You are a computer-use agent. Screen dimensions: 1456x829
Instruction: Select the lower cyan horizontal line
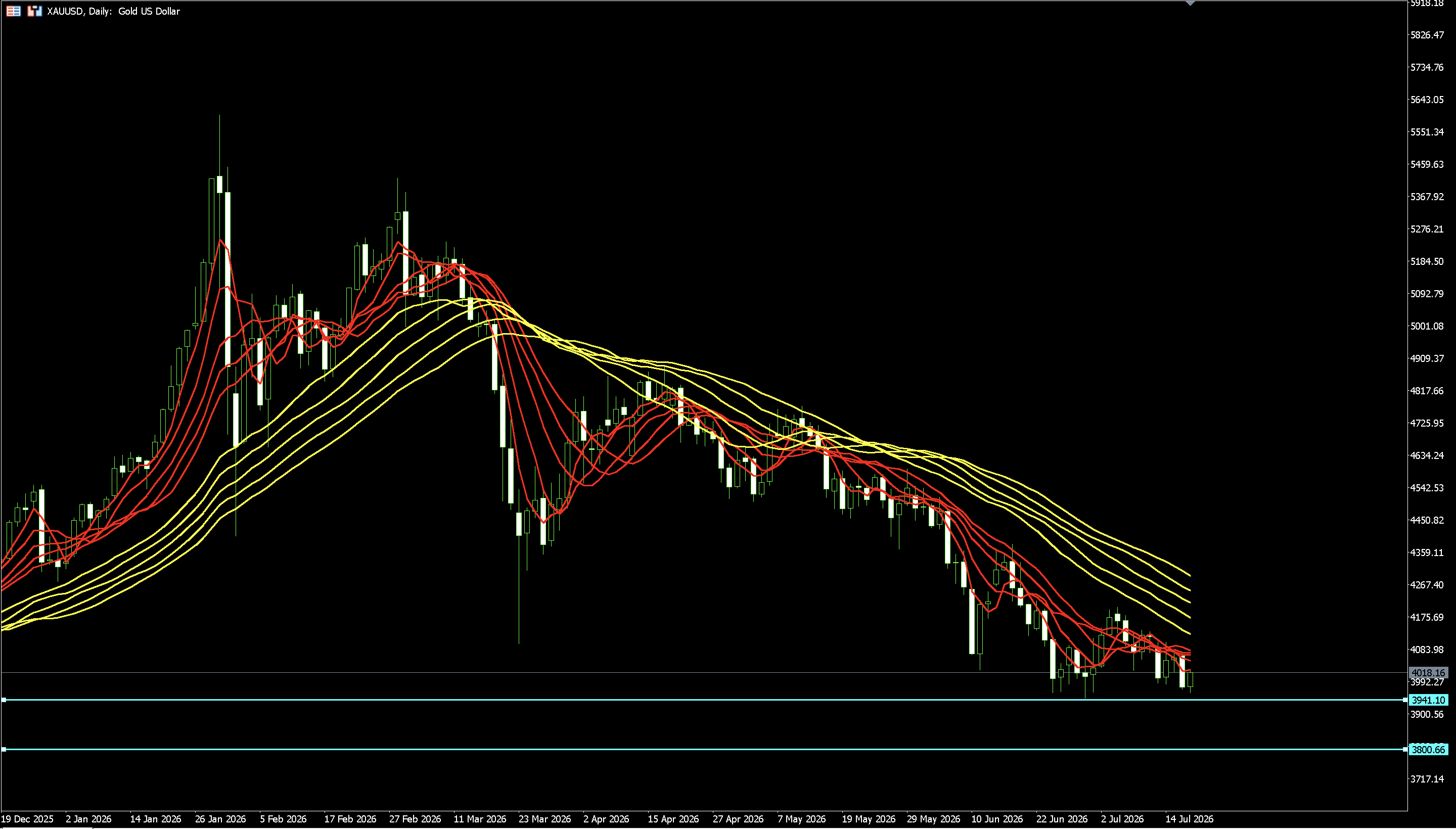704,749
